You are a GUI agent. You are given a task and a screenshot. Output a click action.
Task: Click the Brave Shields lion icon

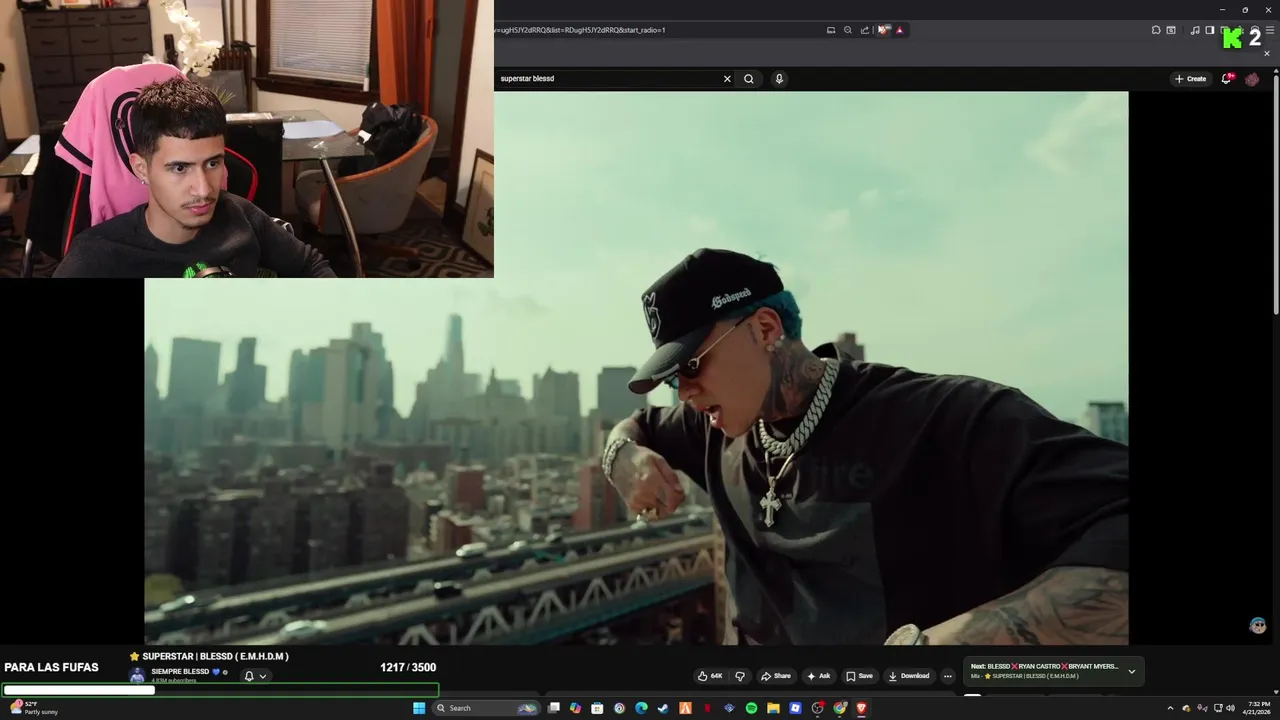click(883, 30)
